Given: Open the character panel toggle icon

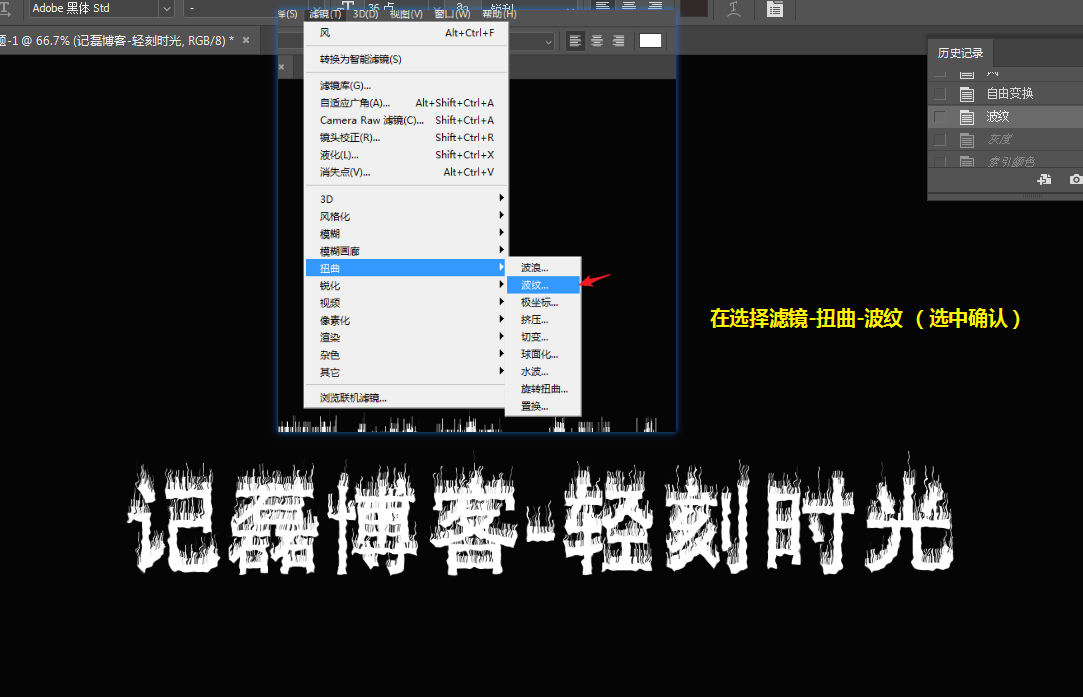Looking at the screenshot, I should point(775,9).
